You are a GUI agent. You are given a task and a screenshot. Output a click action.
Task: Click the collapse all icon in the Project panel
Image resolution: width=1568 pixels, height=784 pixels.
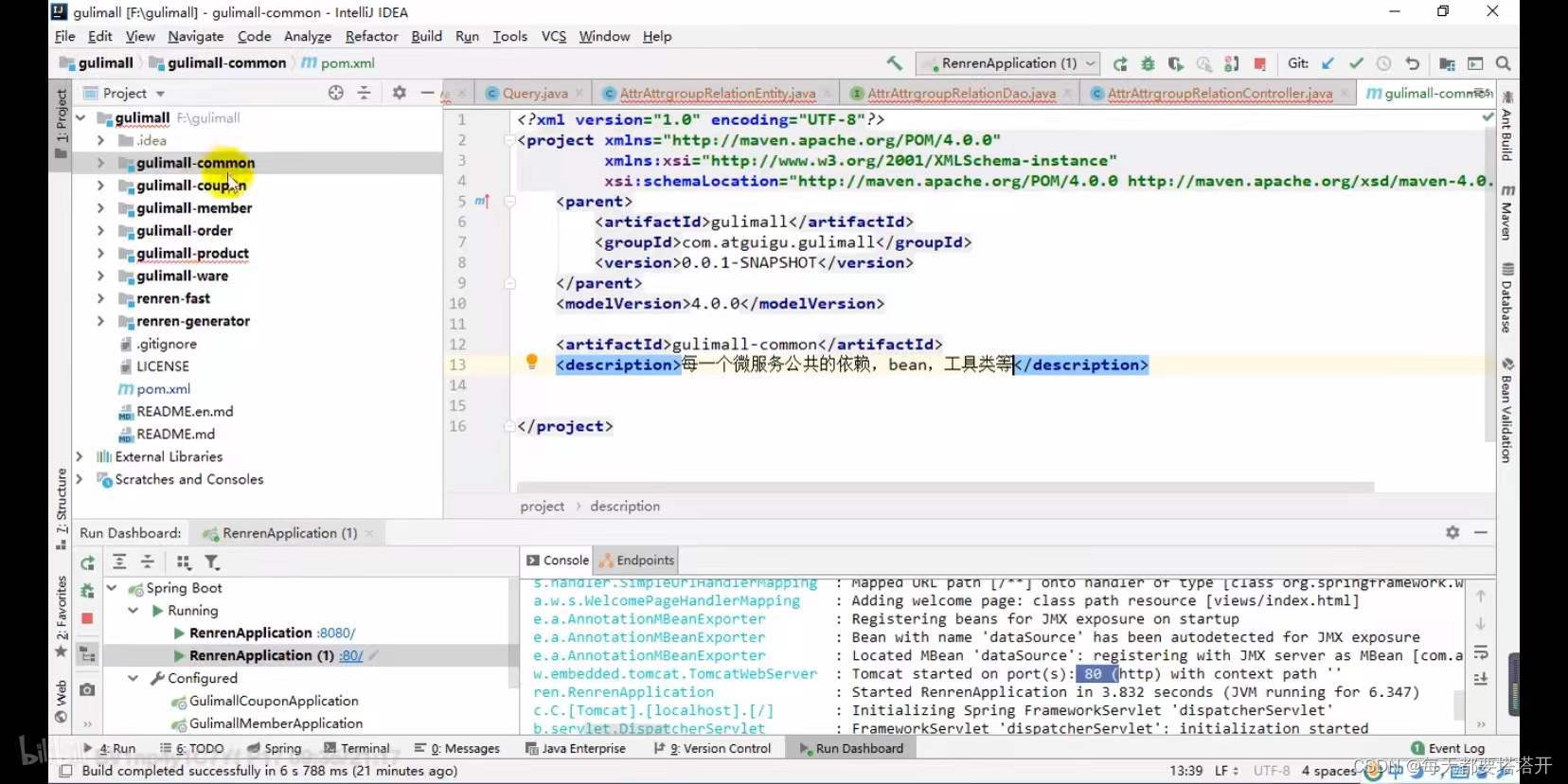pos(364,93)
